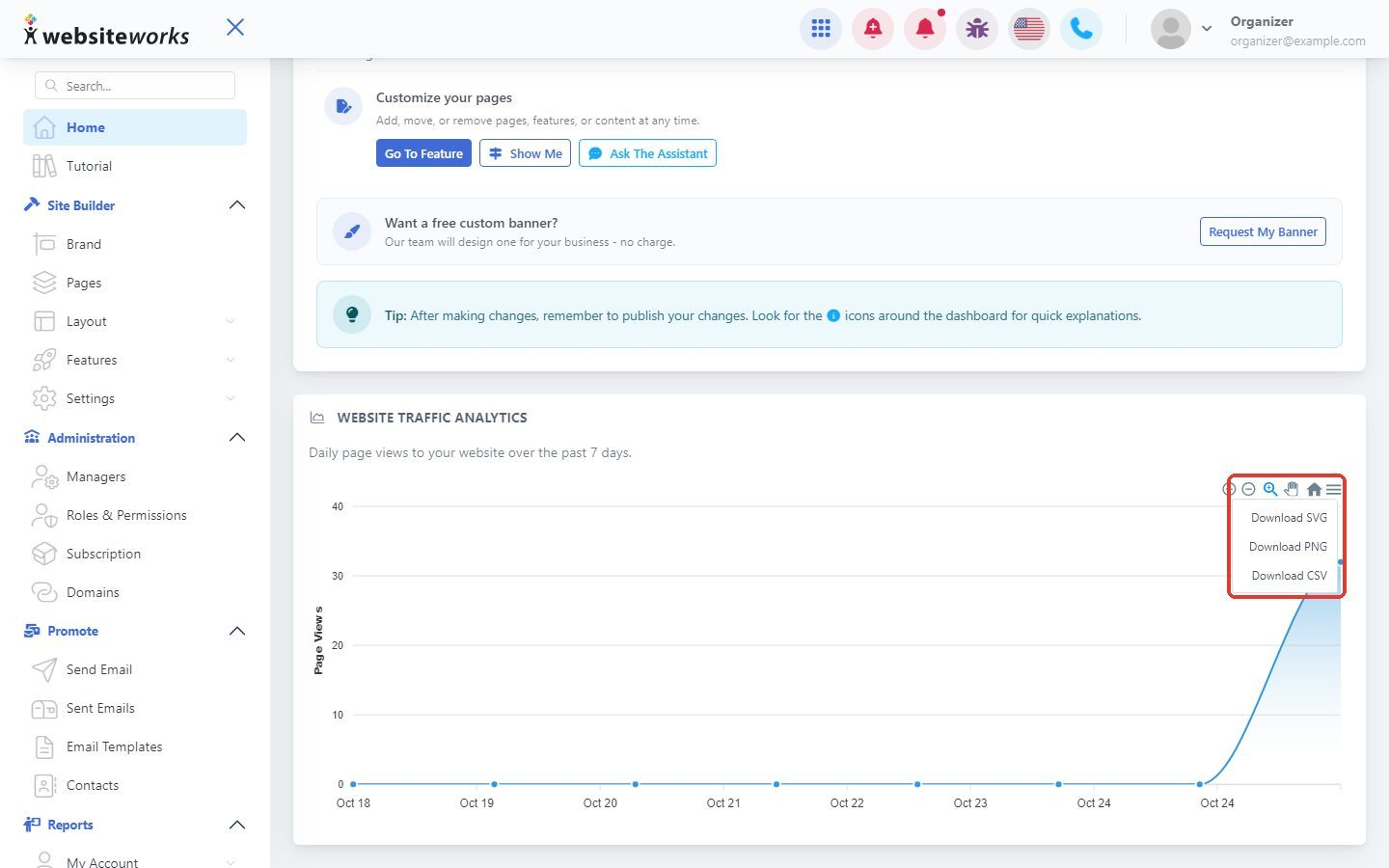Go to Home in the sidebar
Viewport: 1389px width, 868px height.
tap(135, 127)
